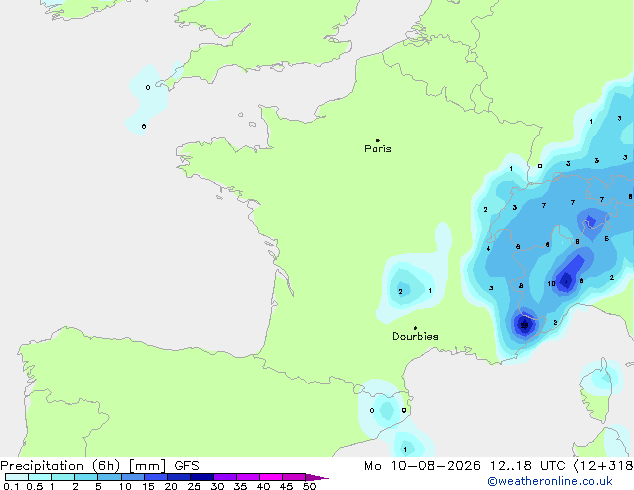Pick the legend swatch between 25 and 30
The image size is (634, 490).
click(202, 477)
